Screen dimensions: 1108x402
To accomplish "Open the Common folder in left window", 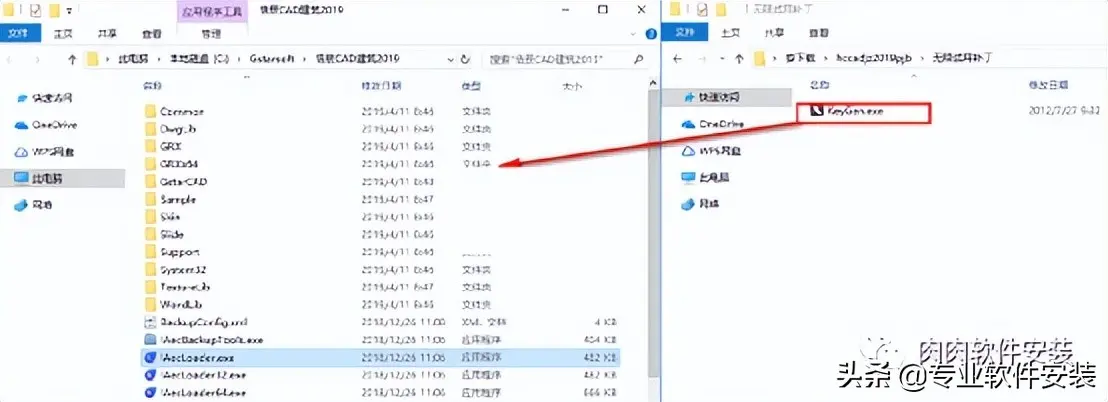I will (x=182, y=111).
